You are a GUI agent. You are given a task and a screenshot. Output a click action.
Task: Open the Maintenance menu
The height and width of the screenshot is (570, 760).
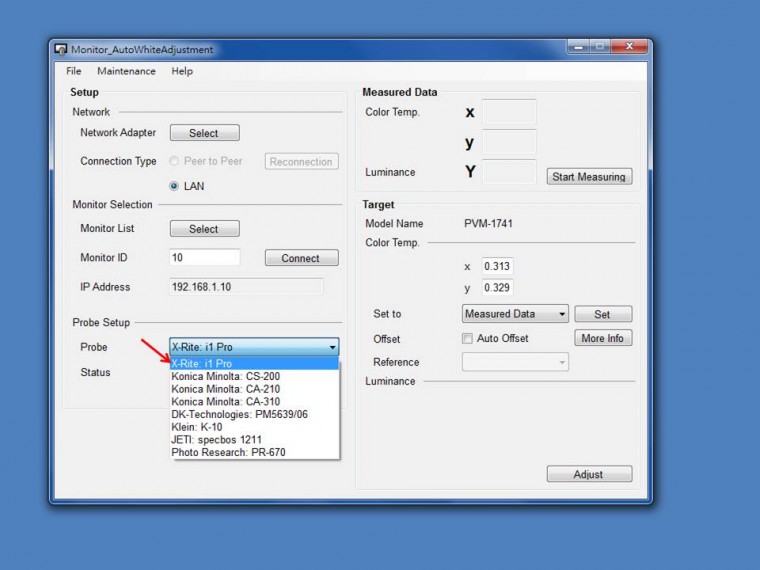tap(126, 71)
